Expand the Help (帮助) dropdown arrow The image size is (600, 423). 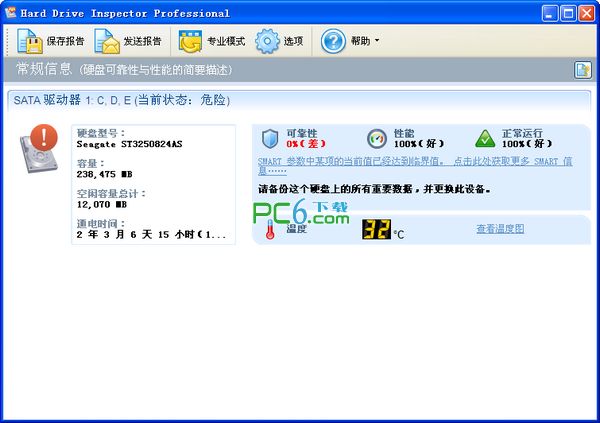(x=377, y=40)
